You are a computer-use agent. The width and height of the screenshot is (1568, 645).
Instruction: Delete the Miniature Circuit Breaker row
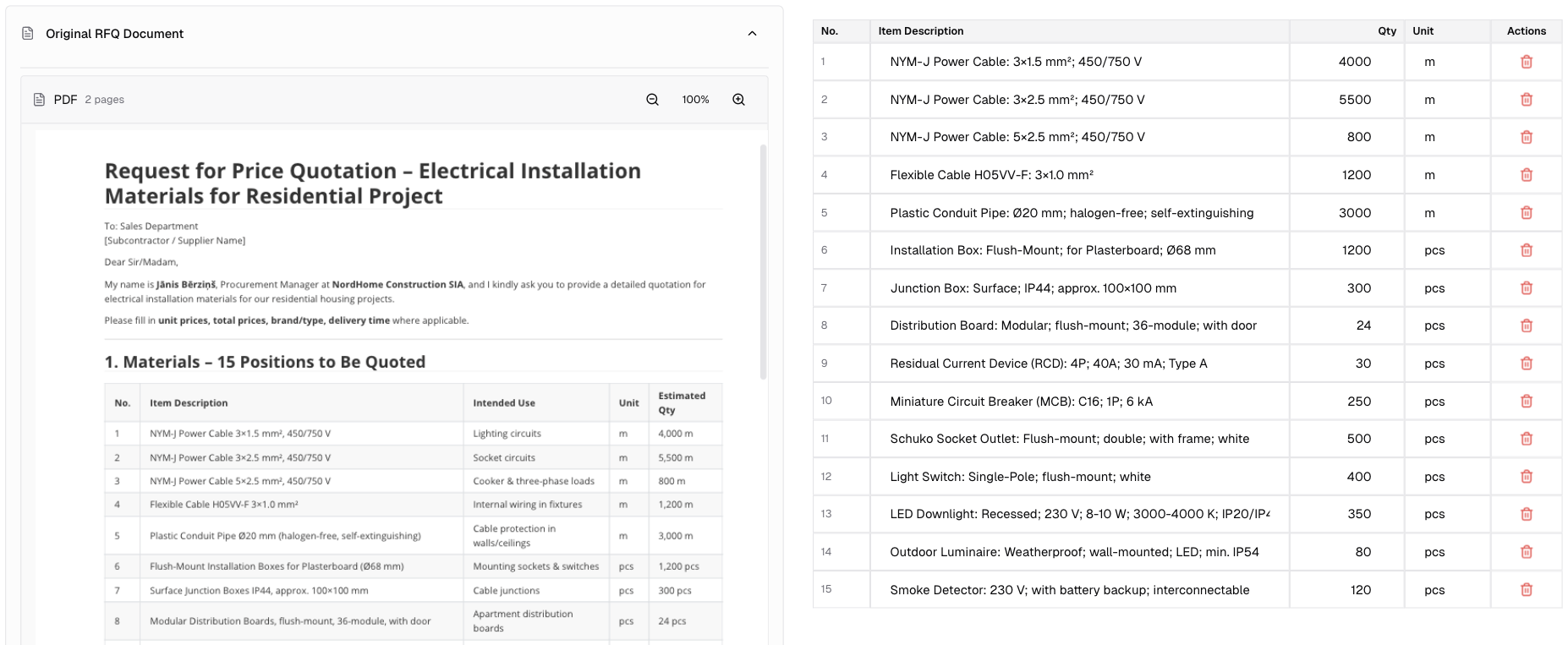pyautogui.click(x=1526, y=402)
